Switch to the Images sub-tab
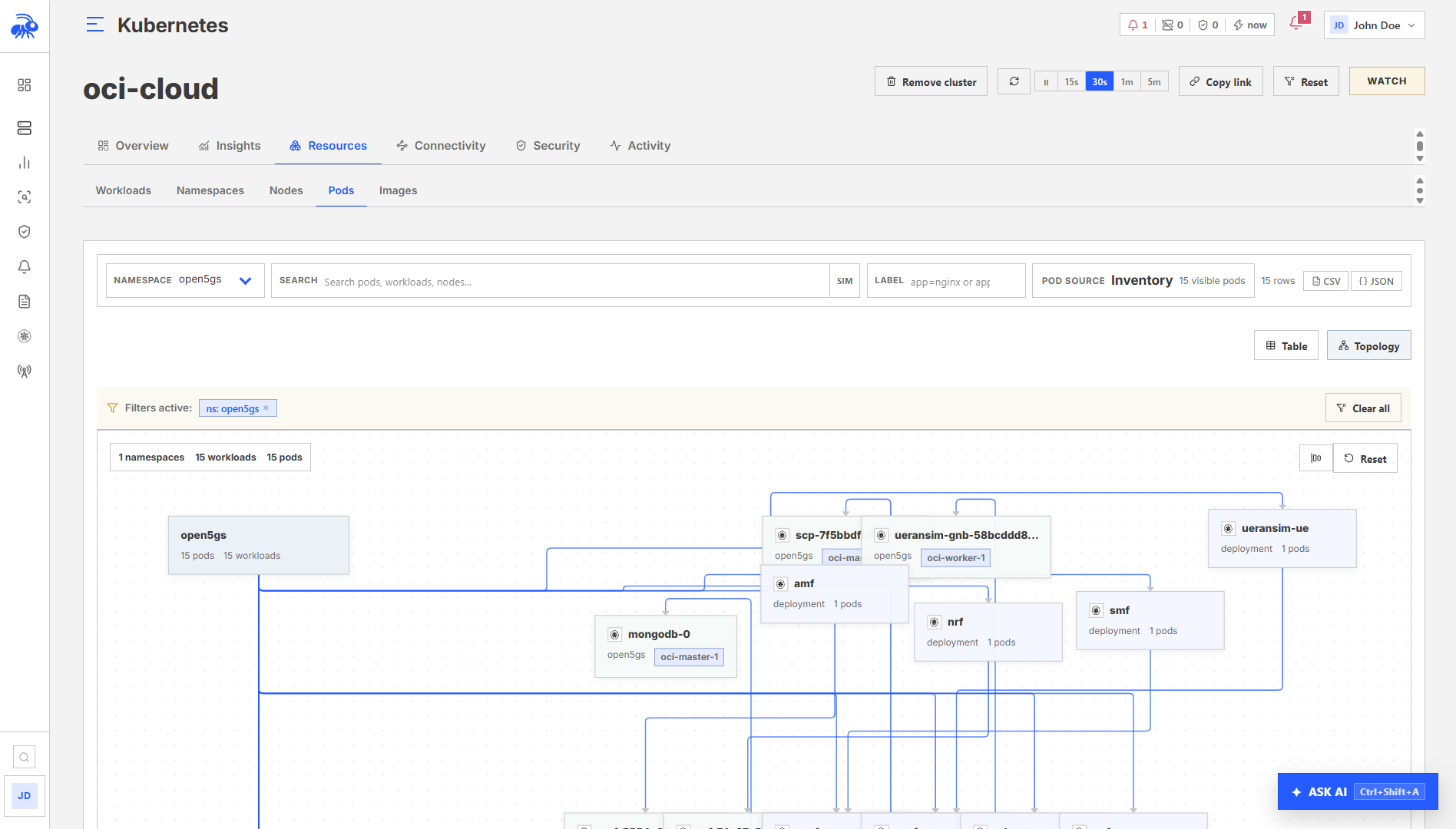Screen dimensions: 1456x829 (x=399, y=190)
